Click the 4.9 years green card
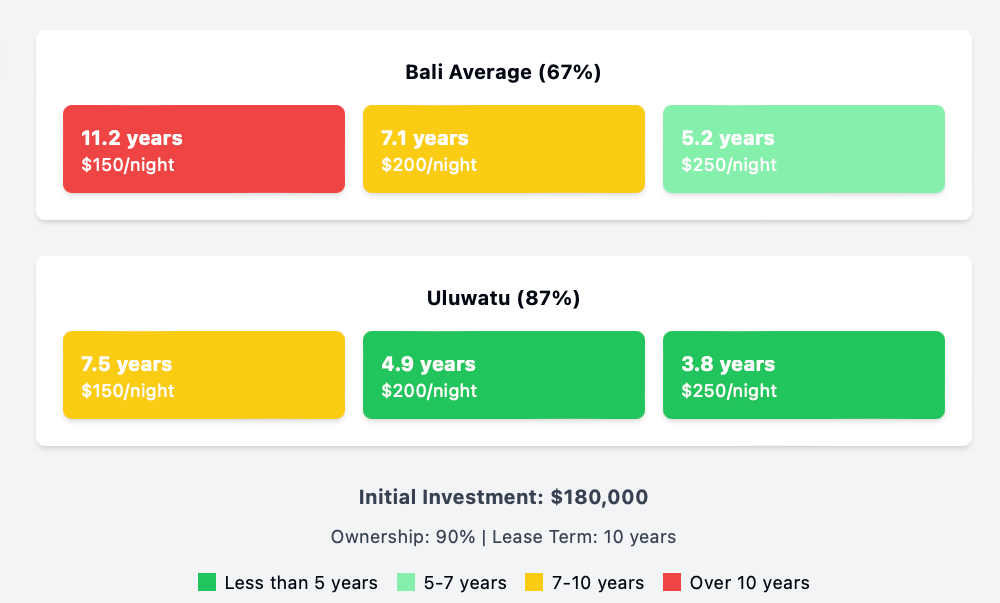1000x603 pixels. point(504,375)
